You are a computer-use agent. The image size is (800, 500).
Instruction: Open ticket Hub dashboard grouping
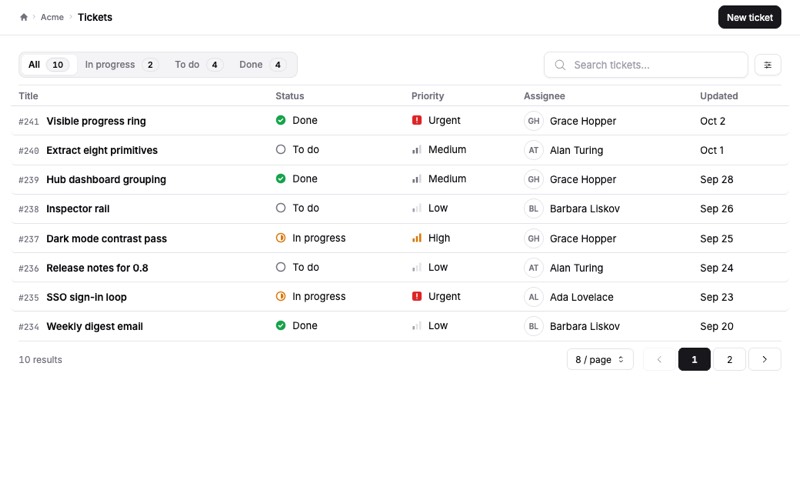point(106,180)
